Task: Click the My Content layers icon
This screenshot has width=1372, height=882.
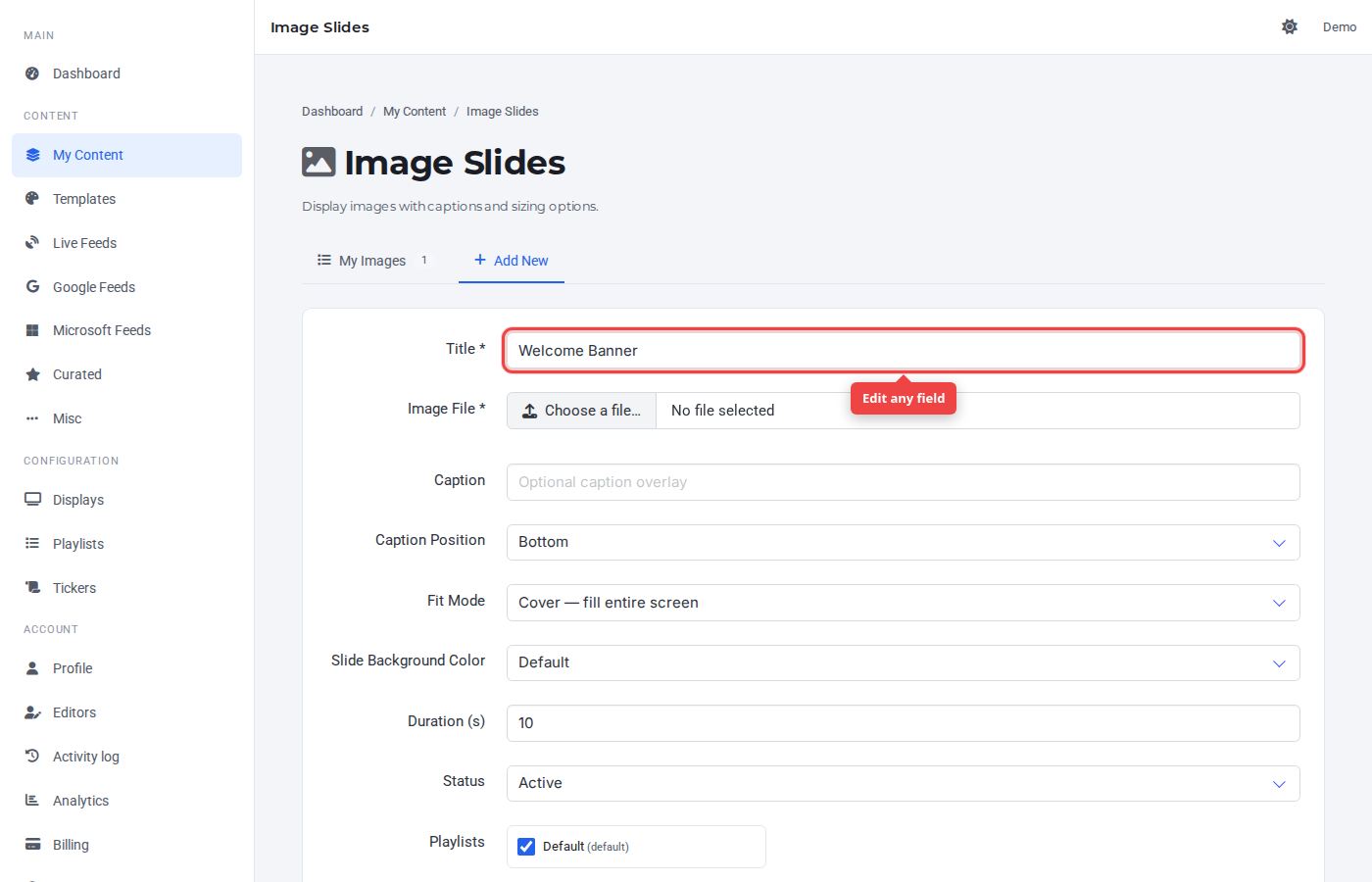Action: click(32, 155)
